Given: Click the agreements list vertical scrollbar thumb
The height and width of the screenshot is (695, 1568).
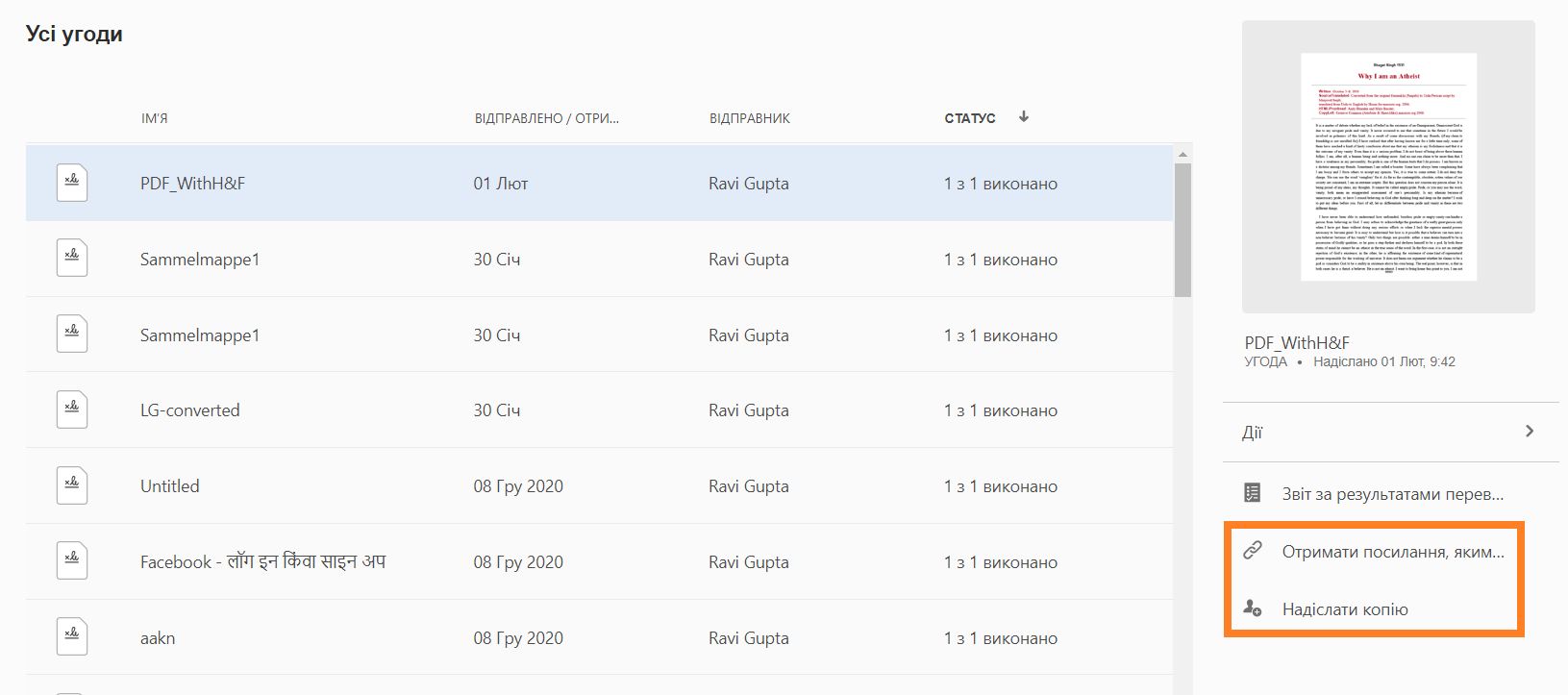Looking at the screenshot, I should [x=1182, y=231].
